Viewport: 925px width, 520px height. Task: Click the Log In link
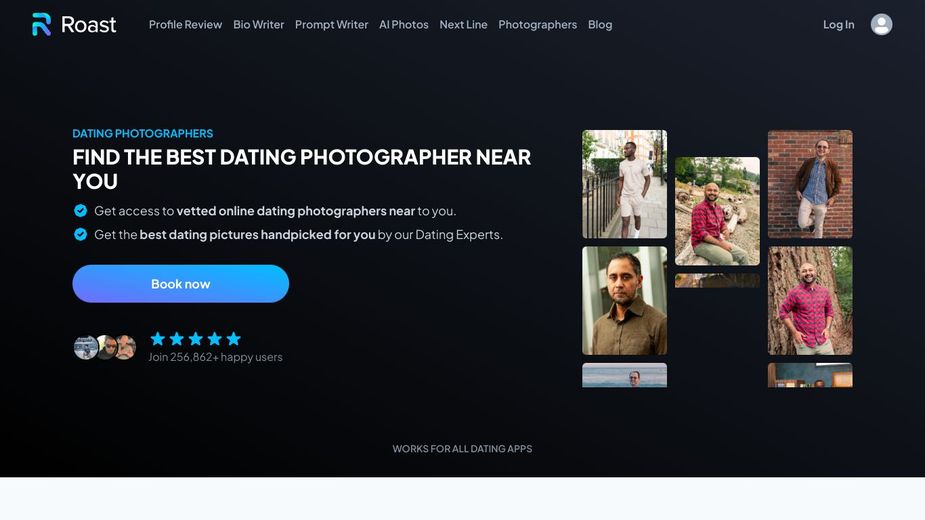(x=838, y=25)
